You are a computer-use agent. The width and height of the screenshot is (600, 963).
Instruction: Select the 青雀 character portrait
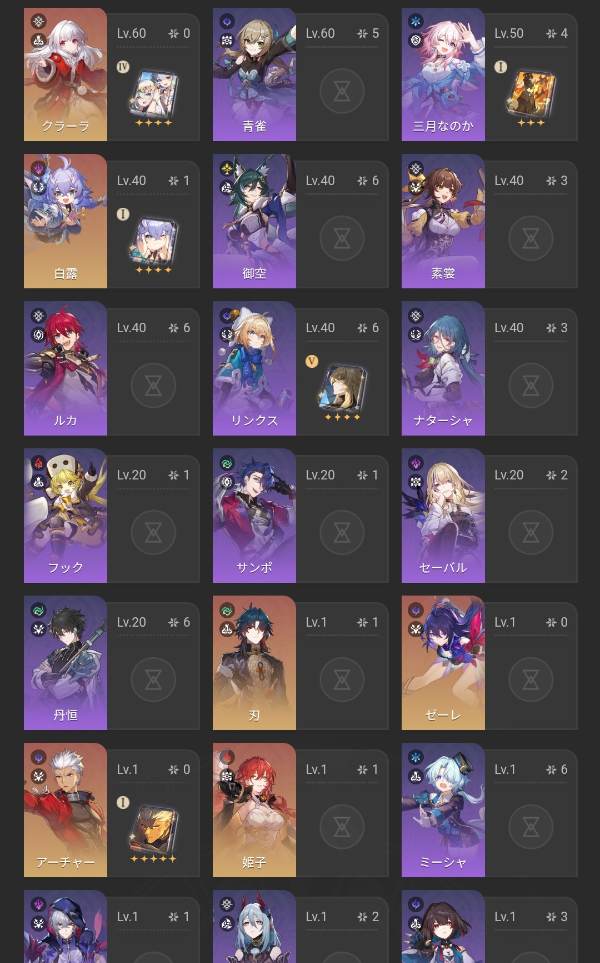(x=254, y=74)
